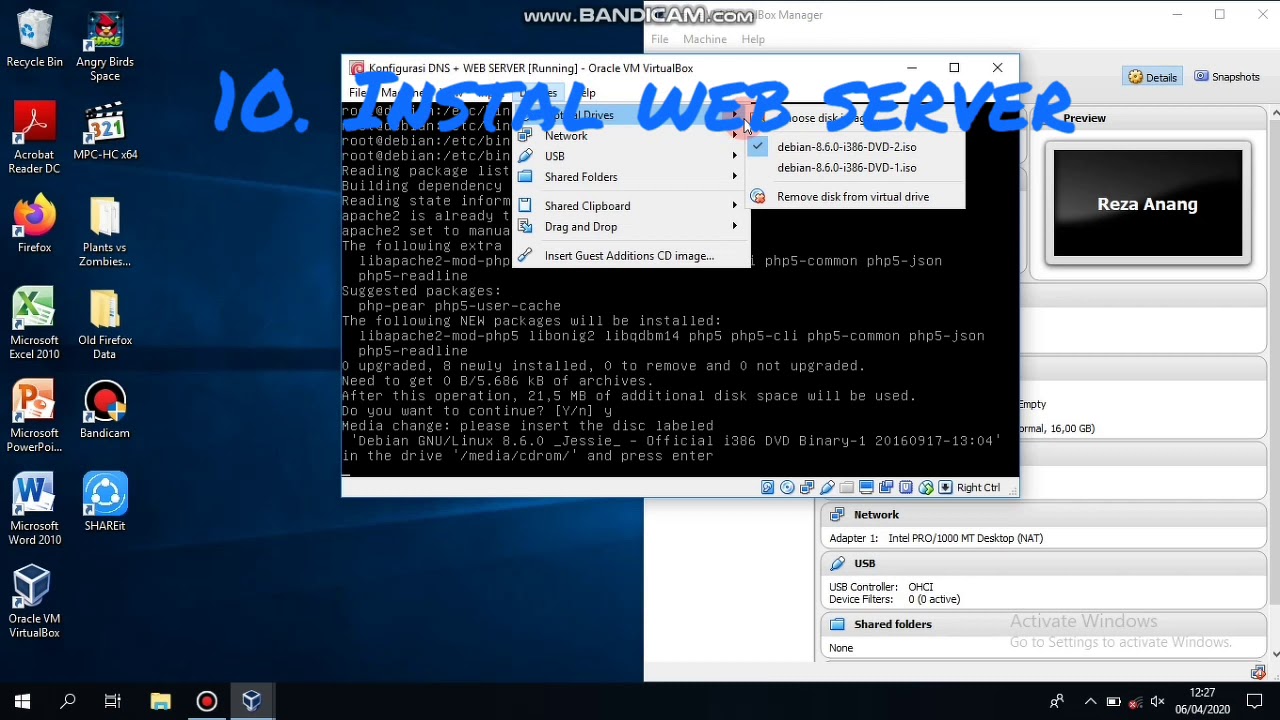Open Bandicam from the desktop
The height and width of the screenshot is (720, 1280).
(x=105, y=410)
